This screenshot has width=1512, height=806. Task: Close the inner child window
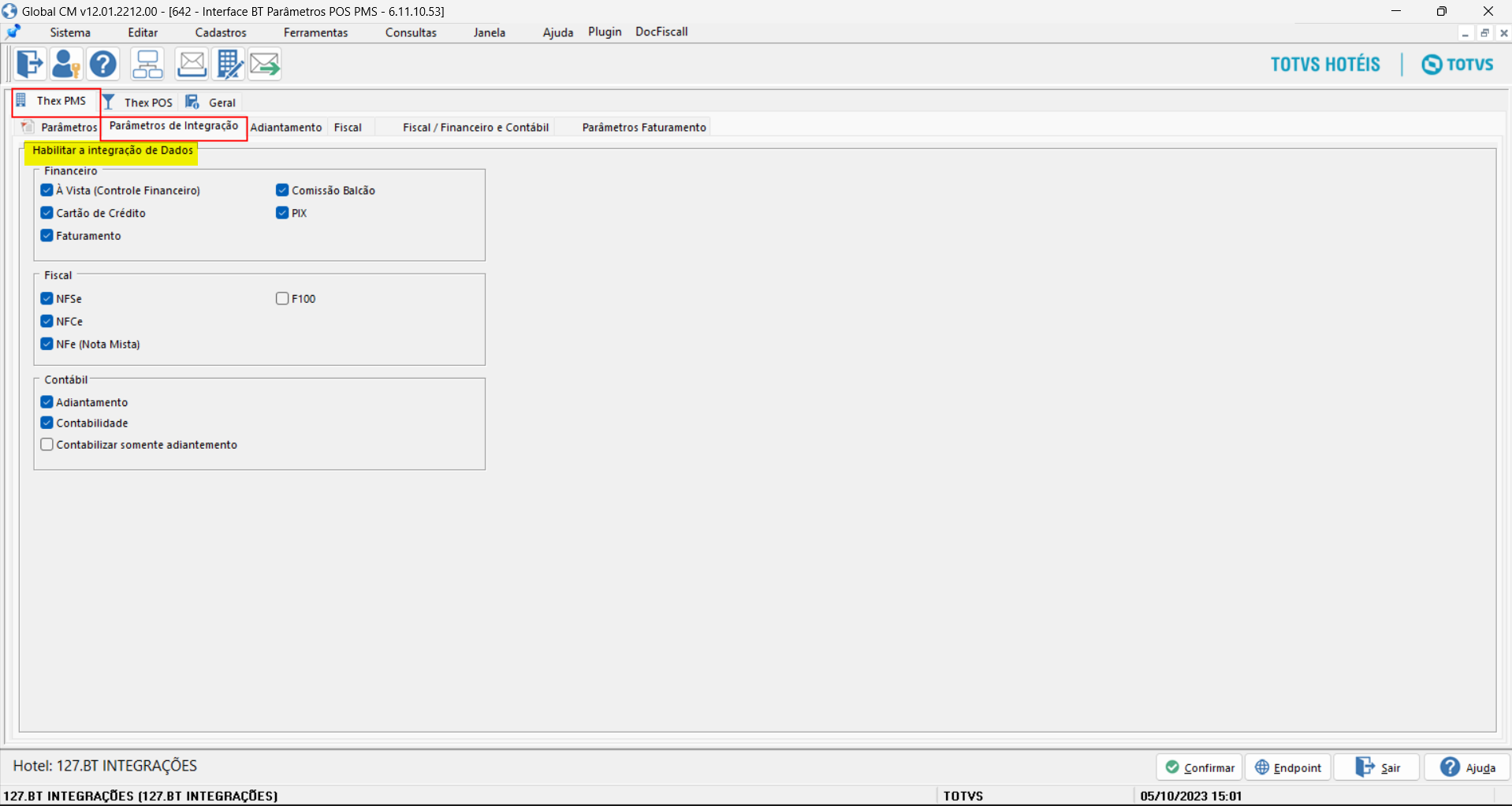pos(1504,33)
